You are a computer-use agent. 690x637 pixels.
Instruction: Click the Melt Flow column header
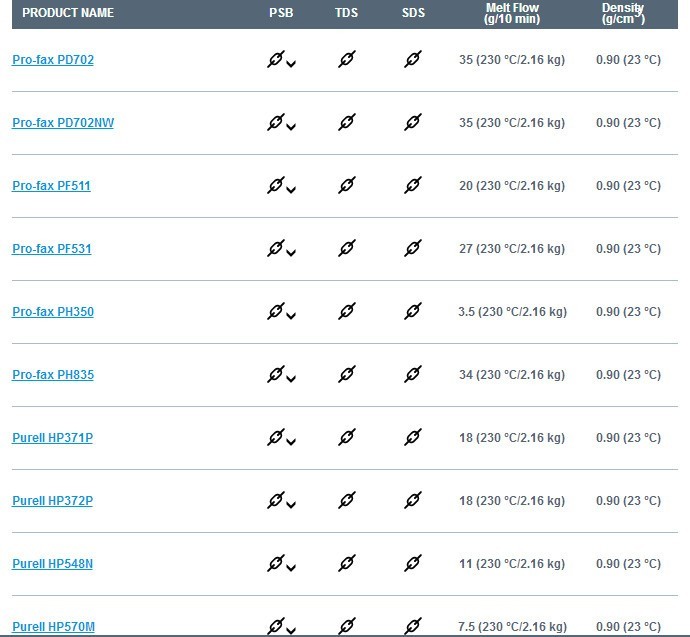tap(512, 13)
